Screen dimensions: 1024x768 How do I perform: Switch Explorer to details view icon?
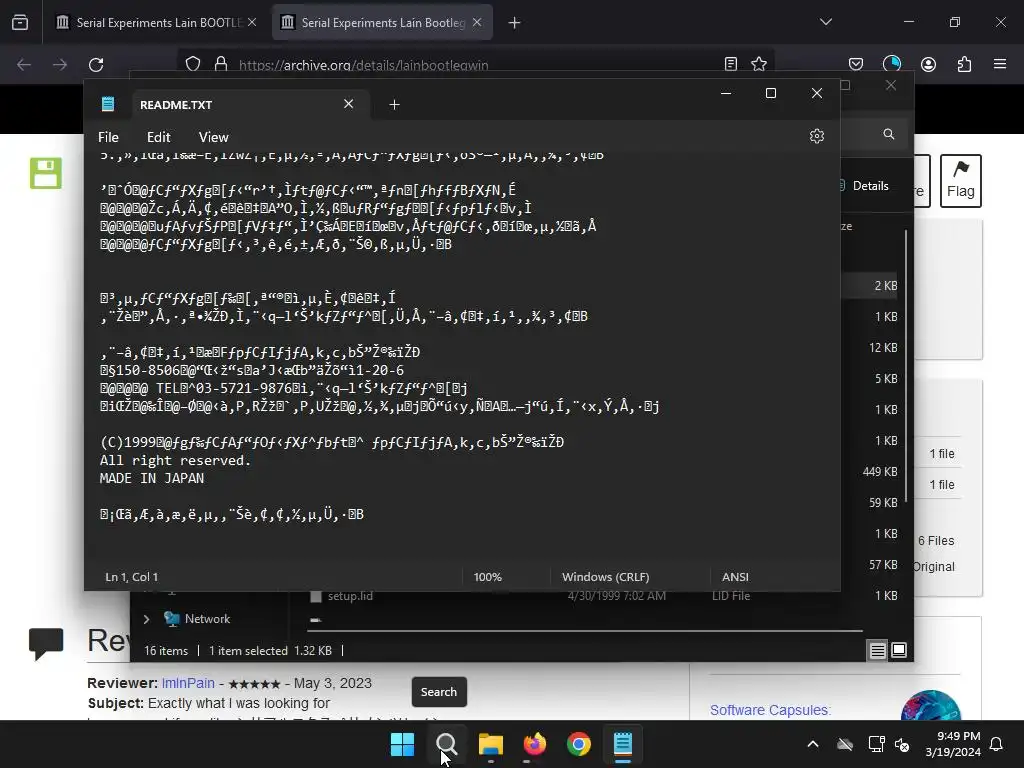click(877, 650)
